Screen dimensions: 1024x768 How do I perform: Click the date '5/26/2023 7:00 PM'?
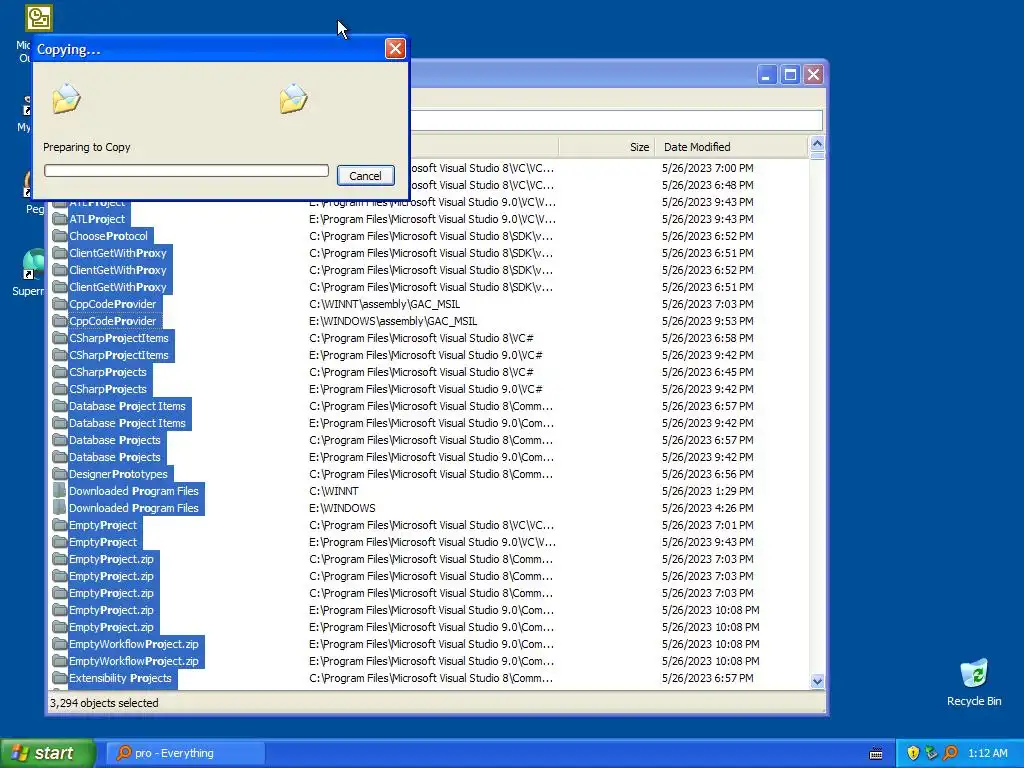707,168
